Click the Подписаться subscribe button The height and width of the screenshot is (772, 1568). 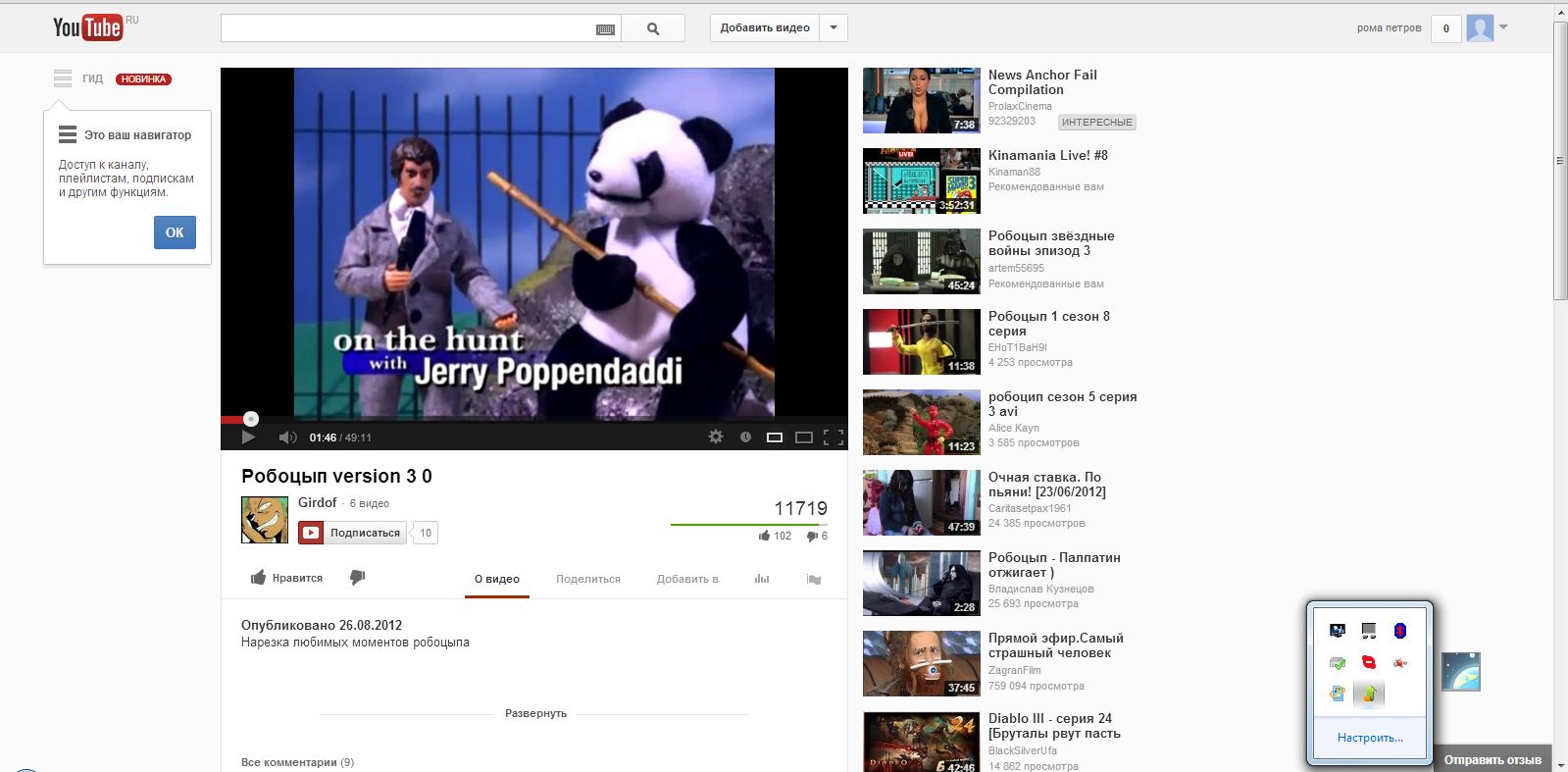(x=352, y=533)
